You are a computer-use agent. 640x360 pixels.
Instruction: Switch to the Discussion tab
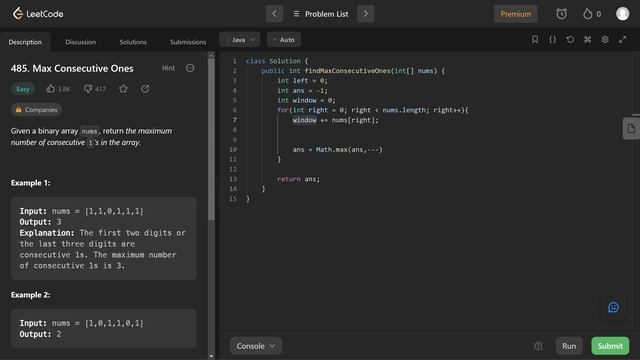pos(81,42)
